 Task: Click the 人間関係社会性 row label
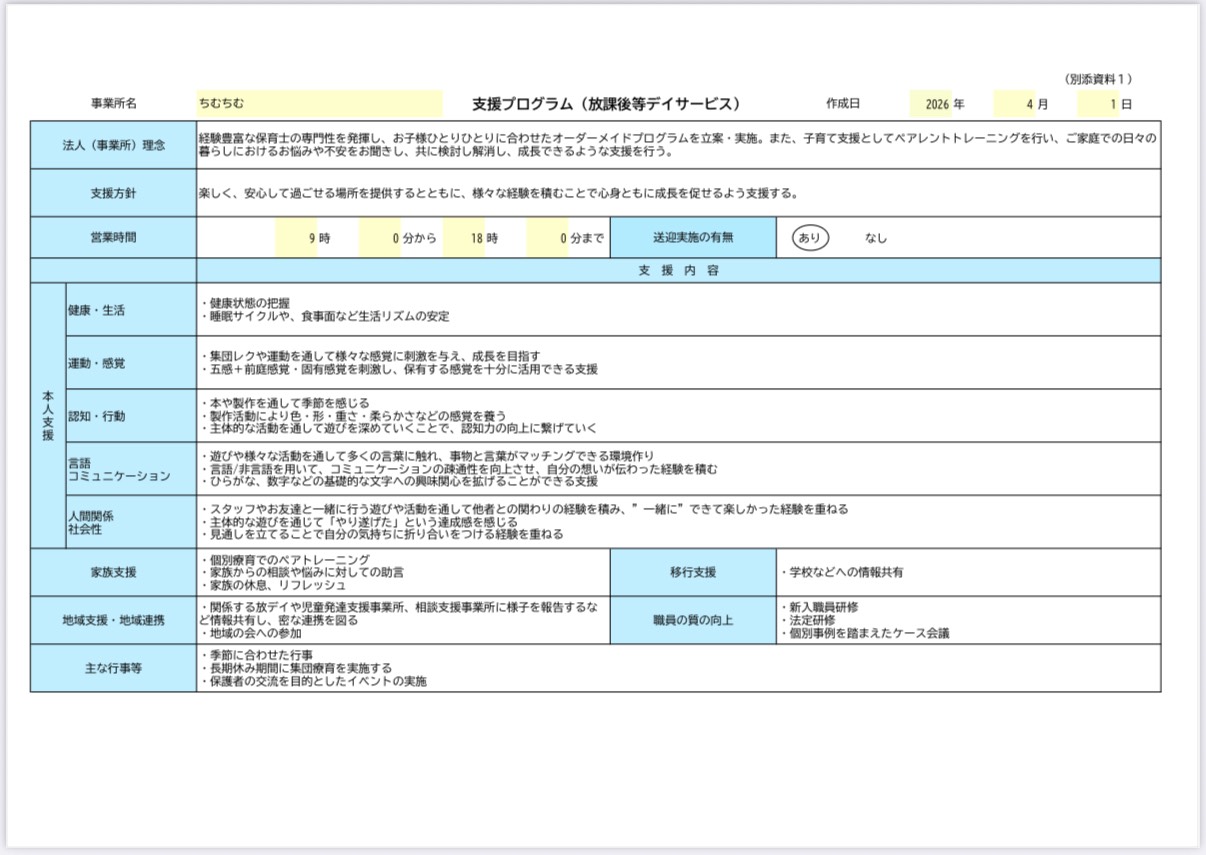pos(130,522)
